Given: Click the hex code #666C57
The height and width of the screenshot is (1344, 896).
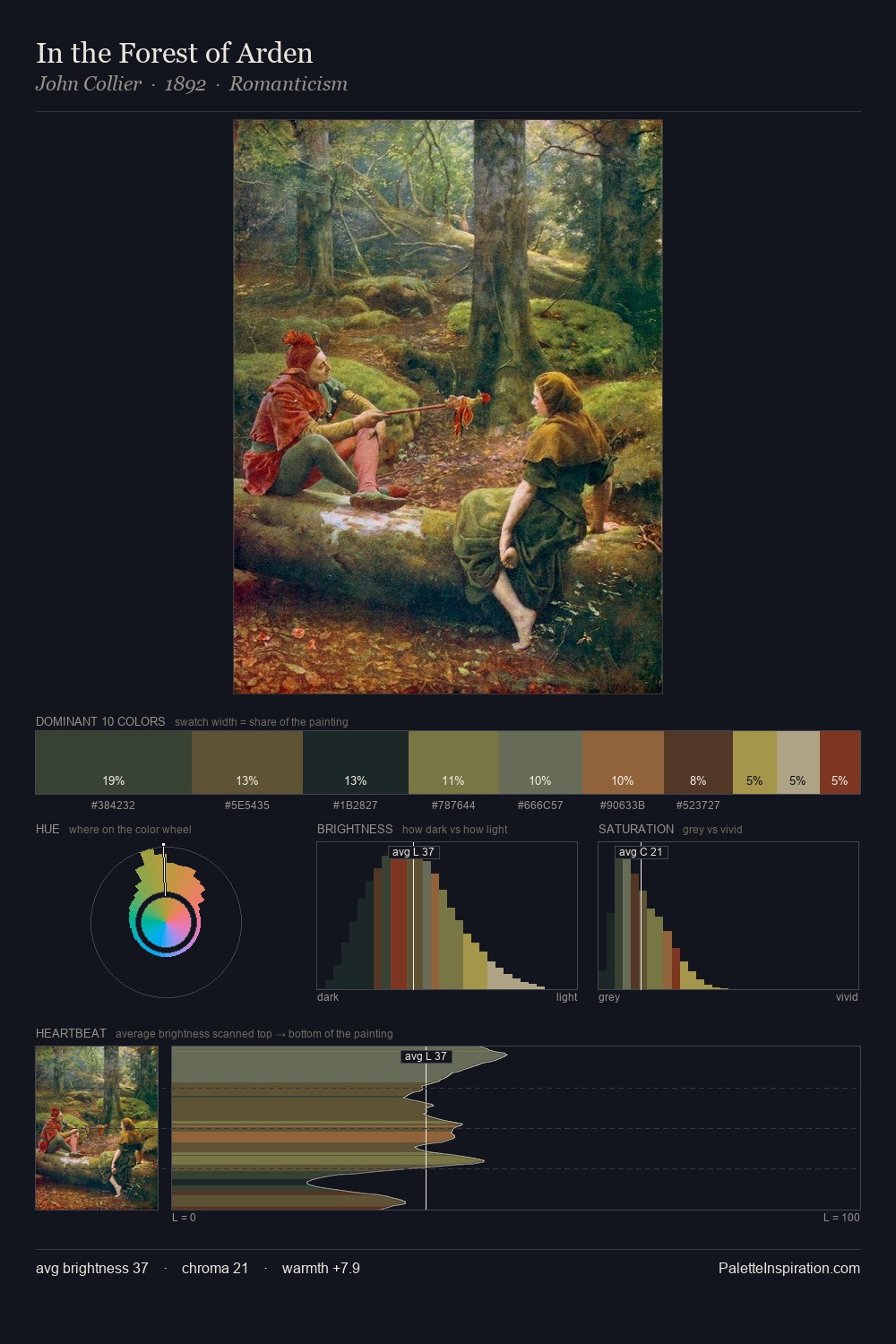Looking at the screenshot, I should coord(540,806).
